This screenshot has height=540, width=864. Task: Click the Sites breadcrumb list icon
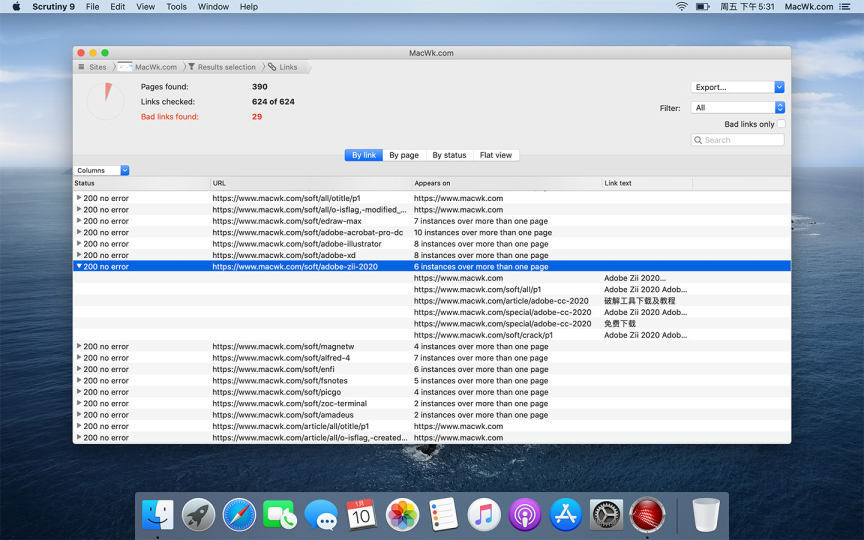coord(81,67)
